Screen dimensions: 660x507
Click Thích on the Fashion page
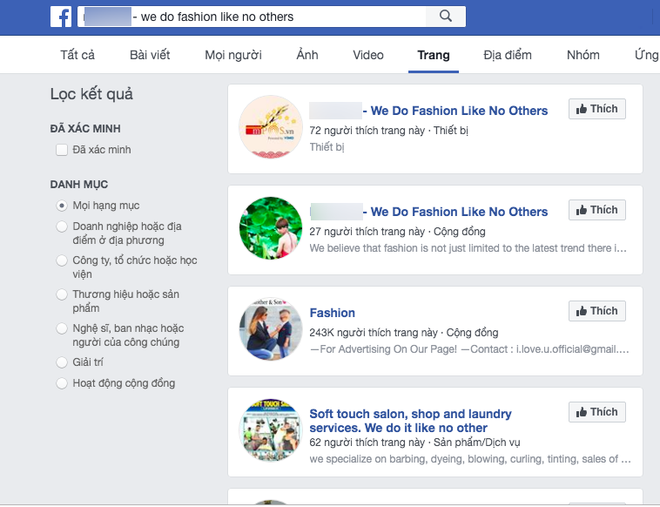click(597, 311)
